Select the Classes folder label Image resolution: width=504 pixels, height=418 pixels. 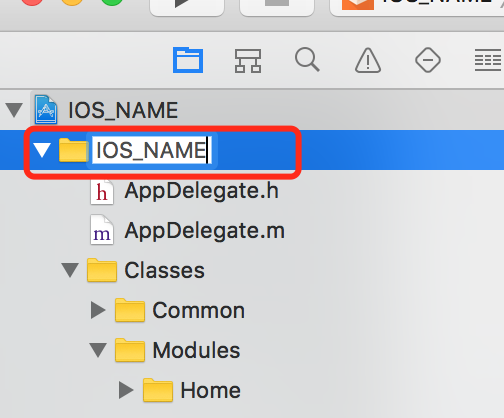[x=164, y=270]
